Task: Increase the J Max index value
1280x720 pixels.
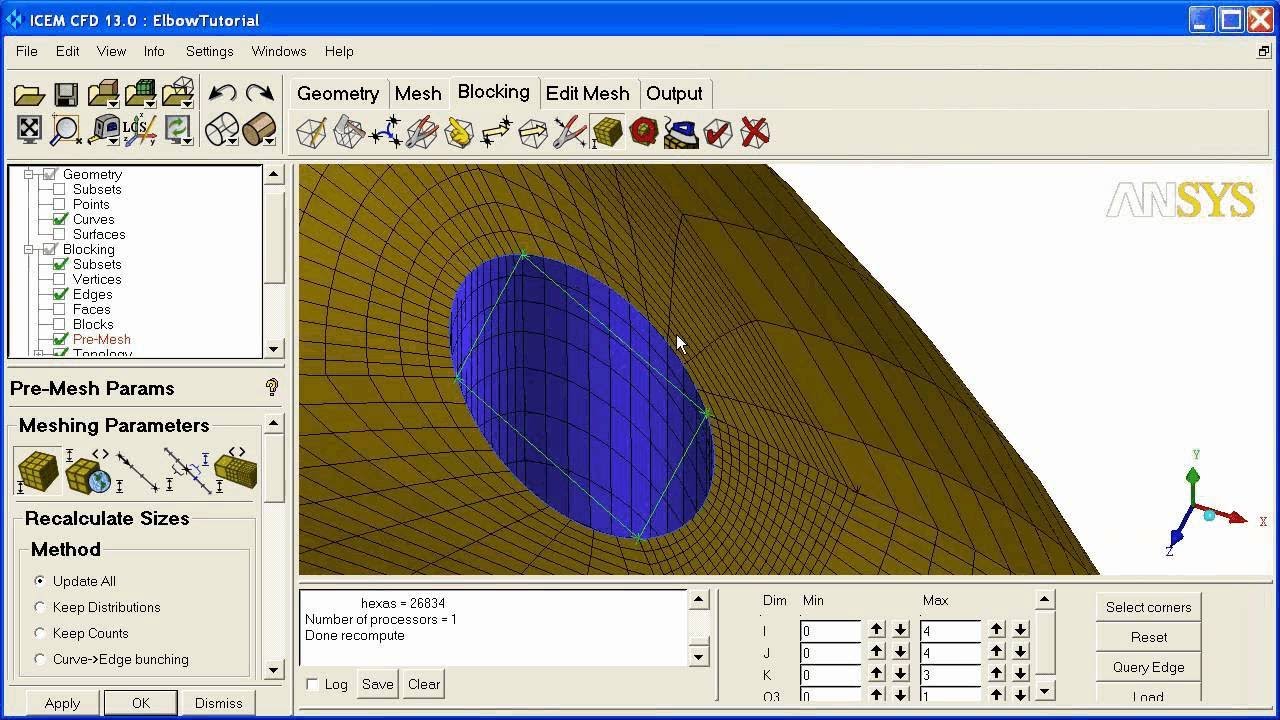Action: point(996,652)
